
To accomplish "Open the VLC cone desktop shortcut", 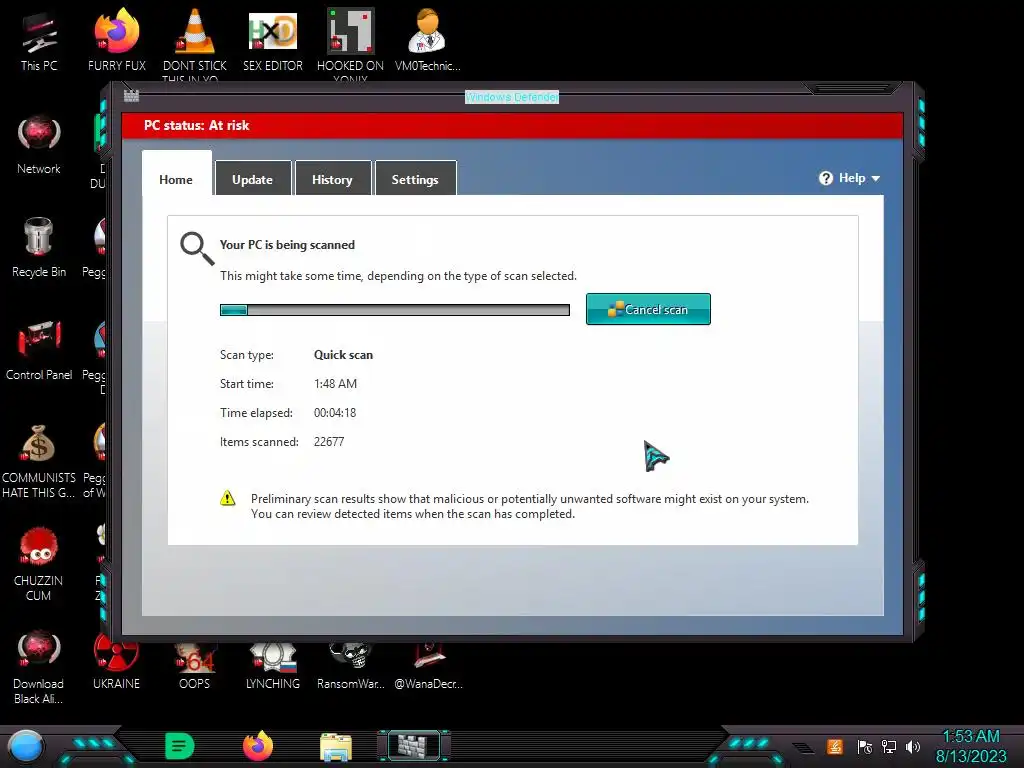I will tap(195, 40).
